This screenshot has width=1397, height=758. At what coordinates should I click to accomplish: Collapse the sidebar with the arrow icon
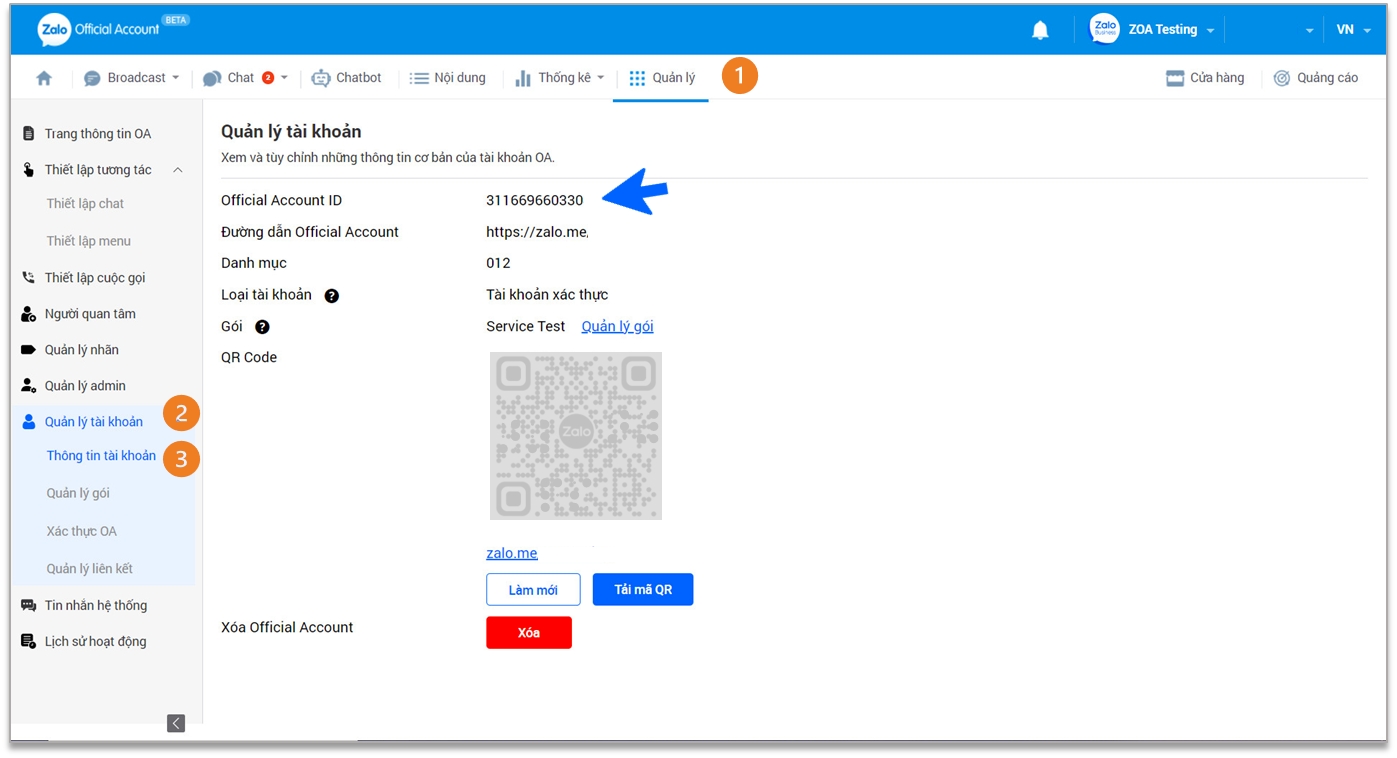click(176, 723)
